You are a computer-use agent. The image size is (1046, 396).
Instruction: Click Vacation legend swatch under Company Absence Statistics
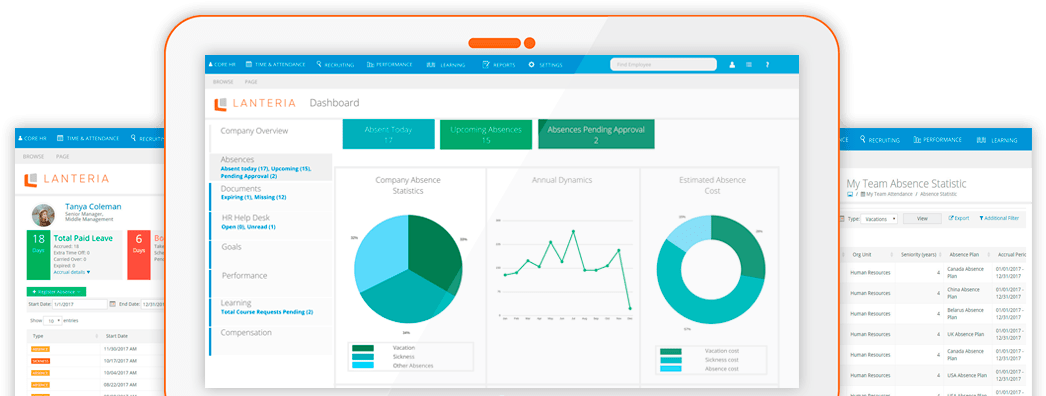pos(363,348)
